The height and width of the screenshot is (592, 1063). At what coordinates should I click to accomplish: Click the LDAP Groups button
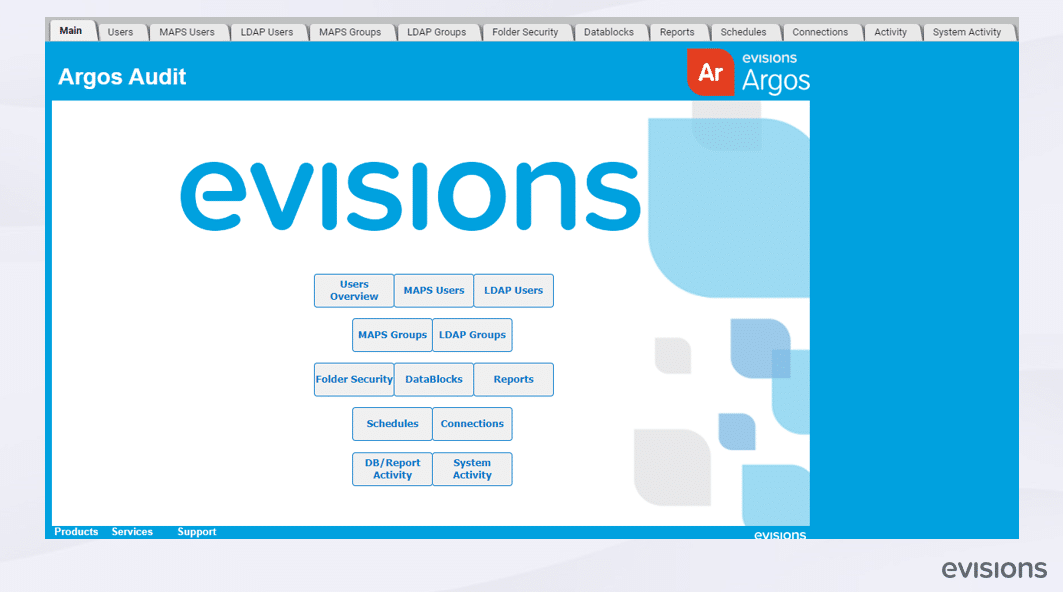click(473, 335)
